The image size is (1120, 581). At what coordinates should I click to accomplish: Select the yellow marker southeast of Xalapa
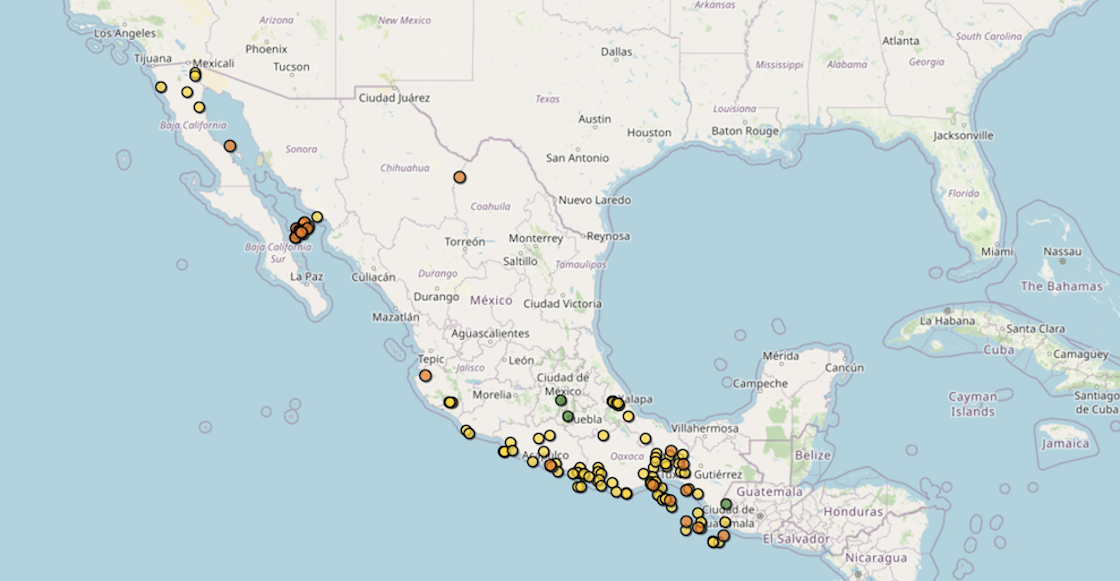(628, 416)
